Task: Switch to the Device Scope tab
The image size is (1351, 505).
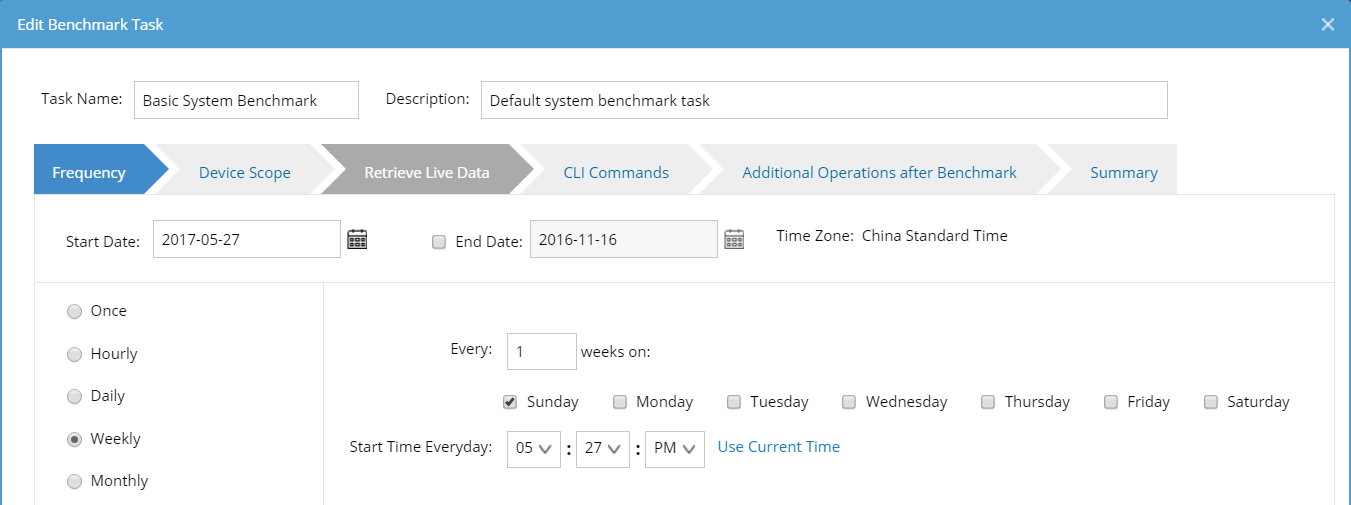Action: coord(244,172)
